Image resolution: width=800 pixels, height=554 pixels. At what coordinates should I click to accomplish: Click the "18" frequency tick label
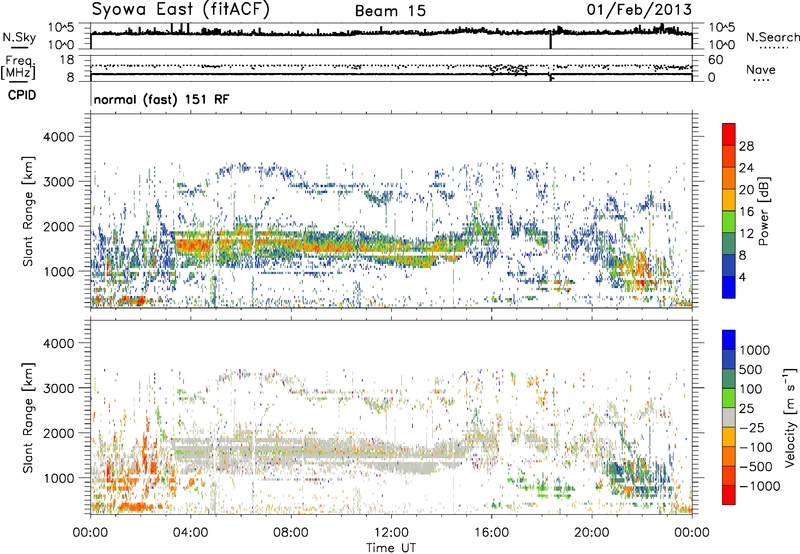tap(67, 60)
